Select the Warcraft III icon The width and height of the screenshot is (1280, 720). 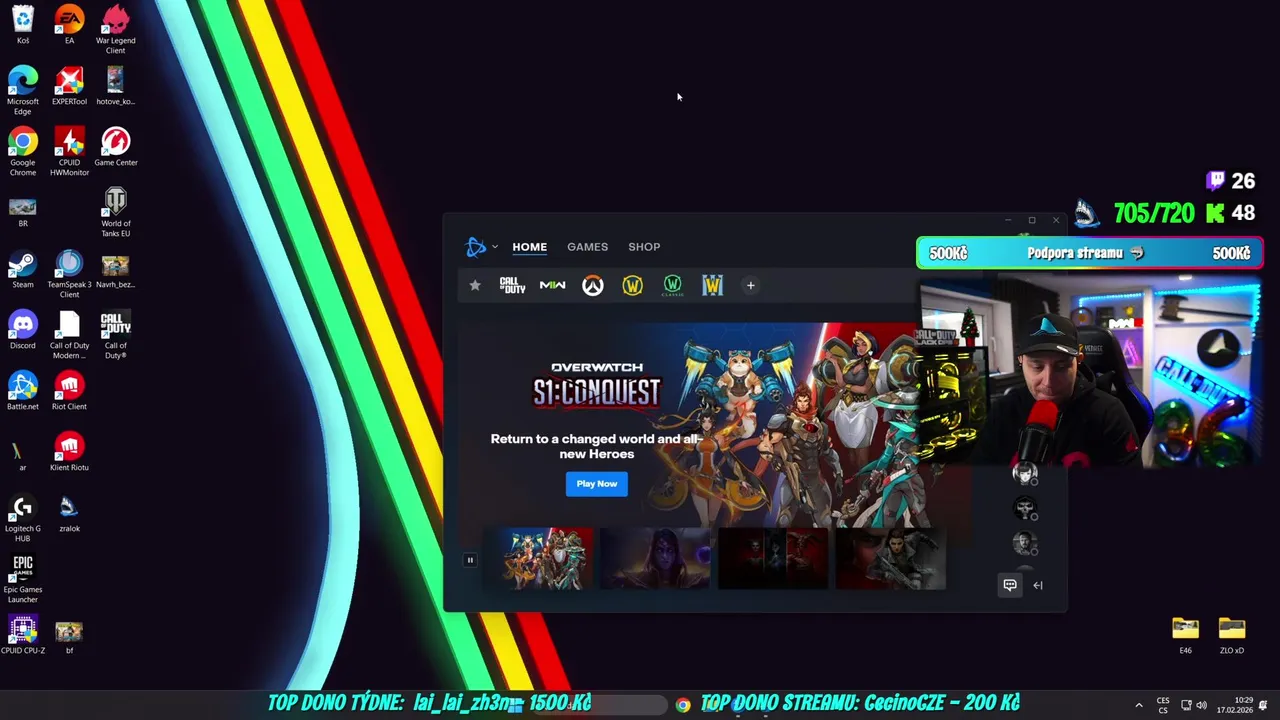click(x=712, y=286)
